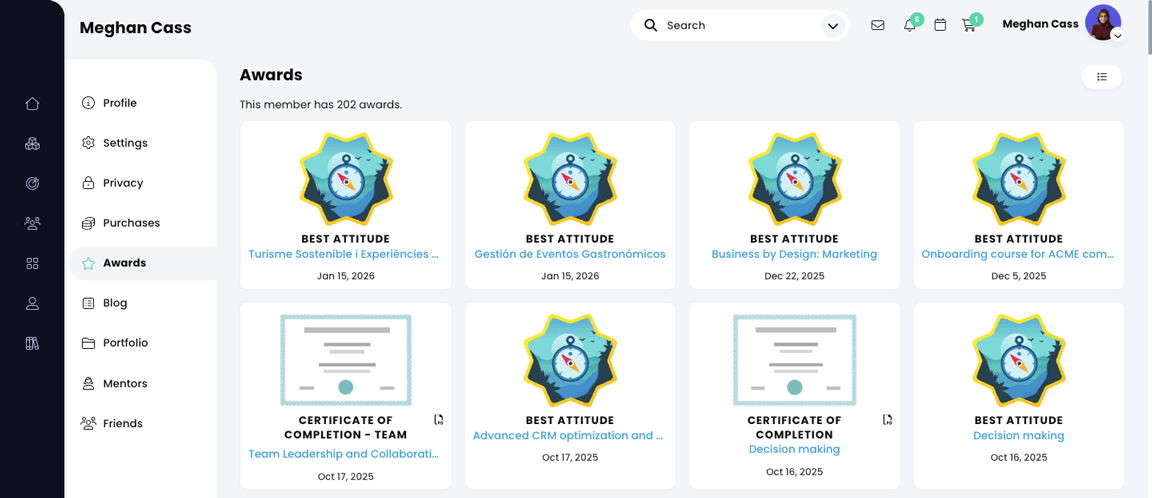This screenshot has width=1152, height=498.
Task: Open Onboarding course for ACME link
Action: [x=1018, y=254]
